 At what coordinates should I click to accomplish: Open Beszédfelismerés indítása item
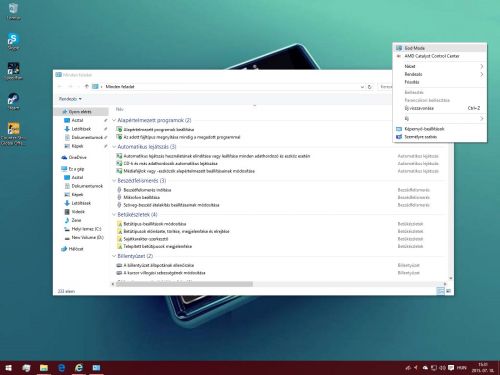pyautogui.click(x=147, y=190)
